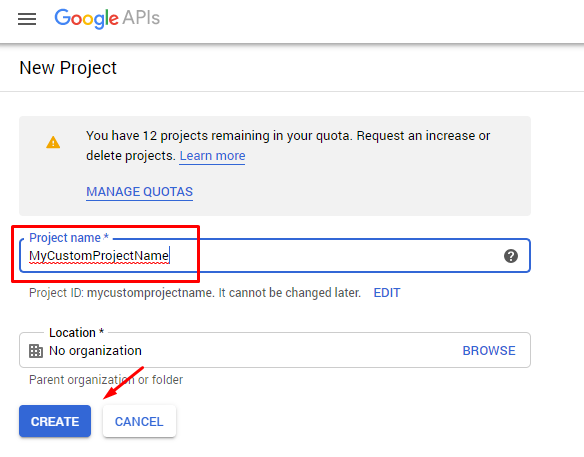The height and width of the screenshot is (457, 584).
Task: Click the organization building icon
Action: click(x=36, y=351)
